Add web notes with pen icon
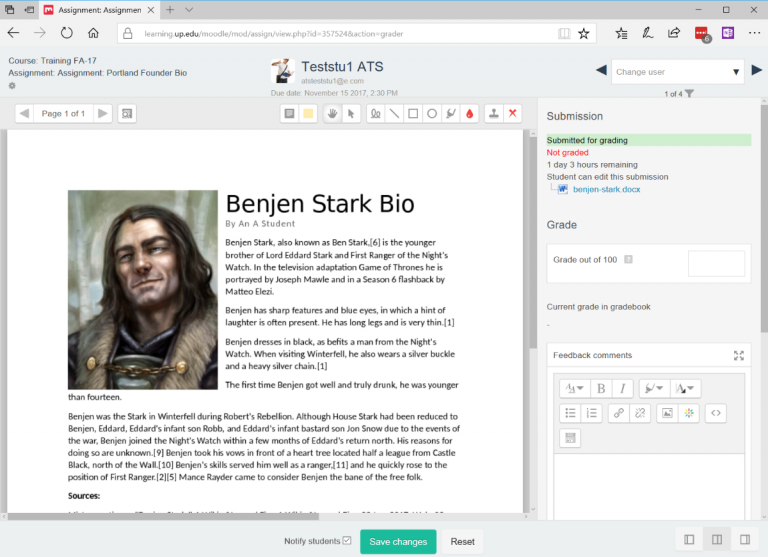Viewport: 768px width, 557px height. pos(648,33)
